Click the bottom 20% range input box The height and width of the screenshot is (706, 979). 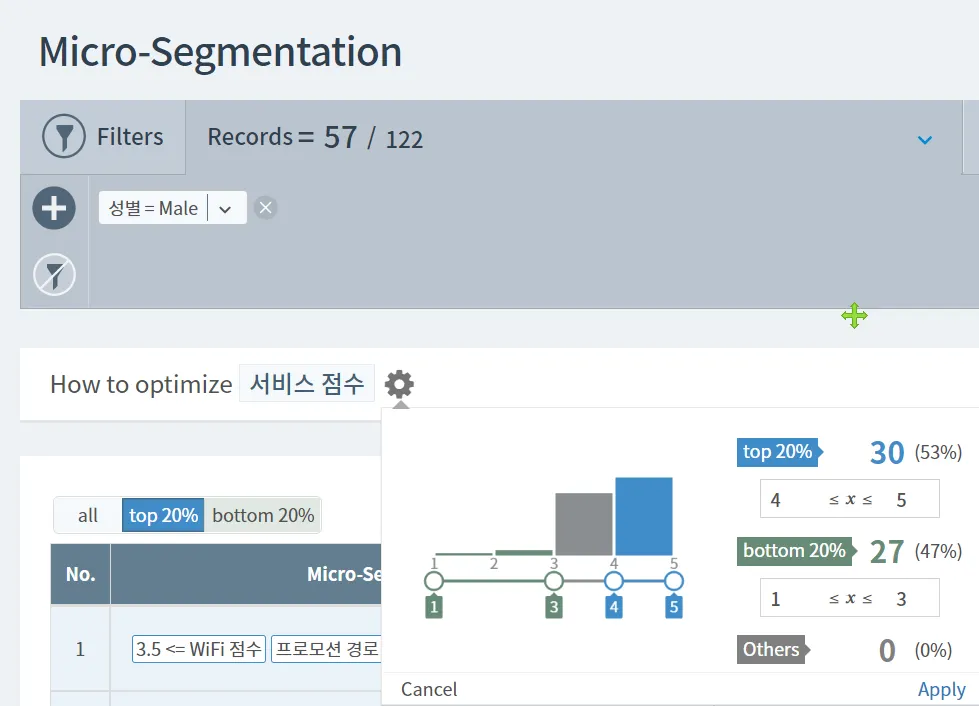click(x=849, y=598)
